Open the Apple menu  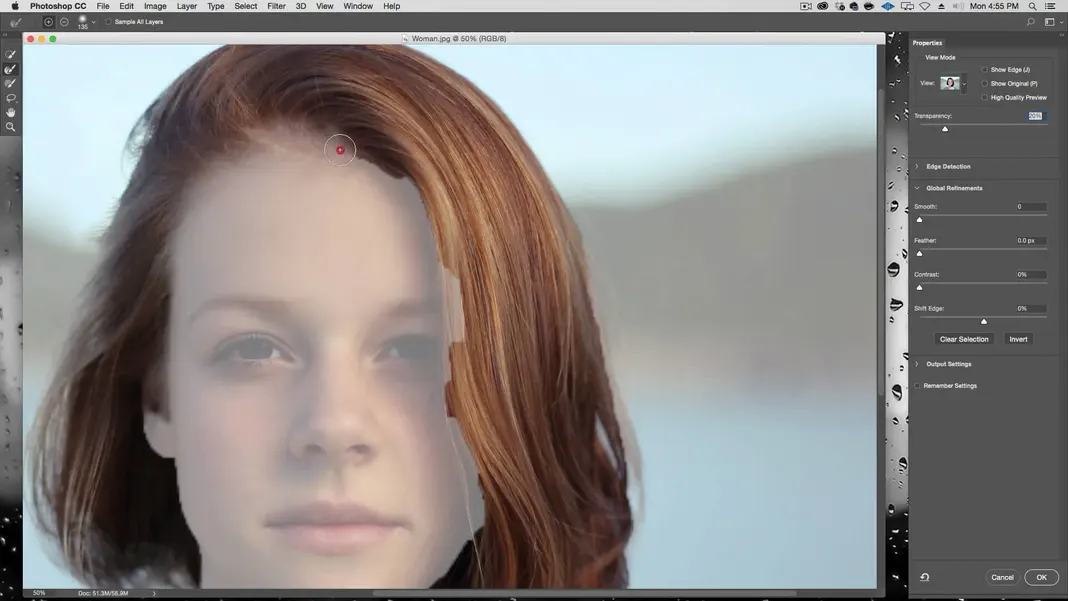[15, 6]
